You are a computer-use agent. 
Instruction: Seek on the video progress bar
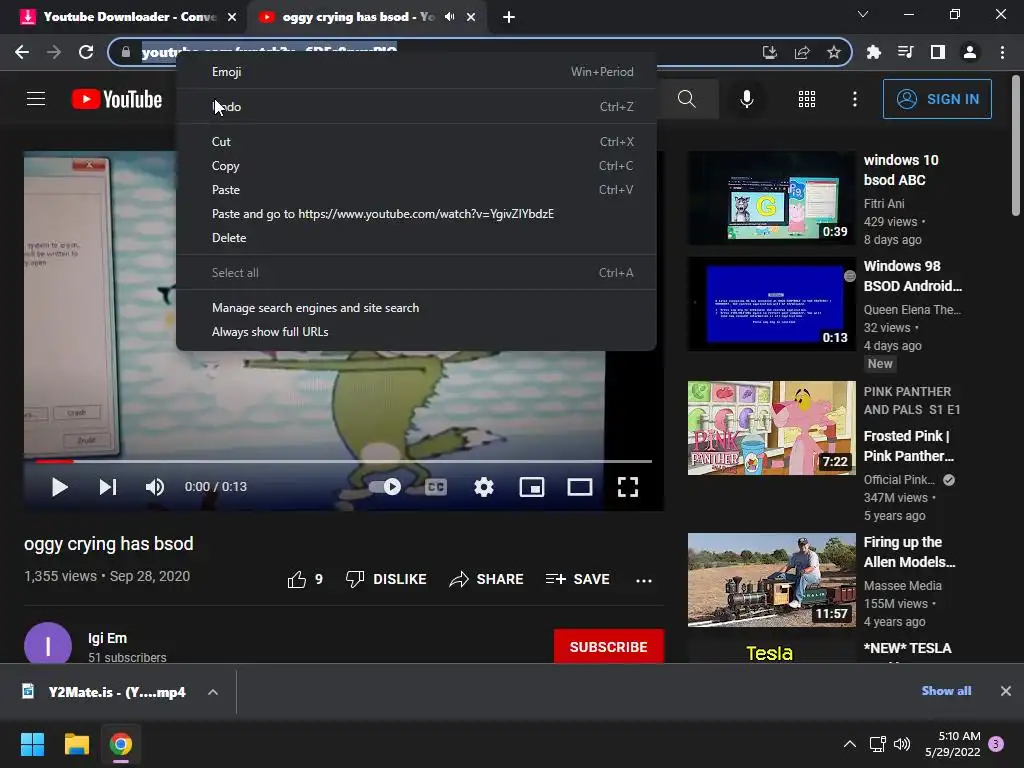[x=344, y=461]
